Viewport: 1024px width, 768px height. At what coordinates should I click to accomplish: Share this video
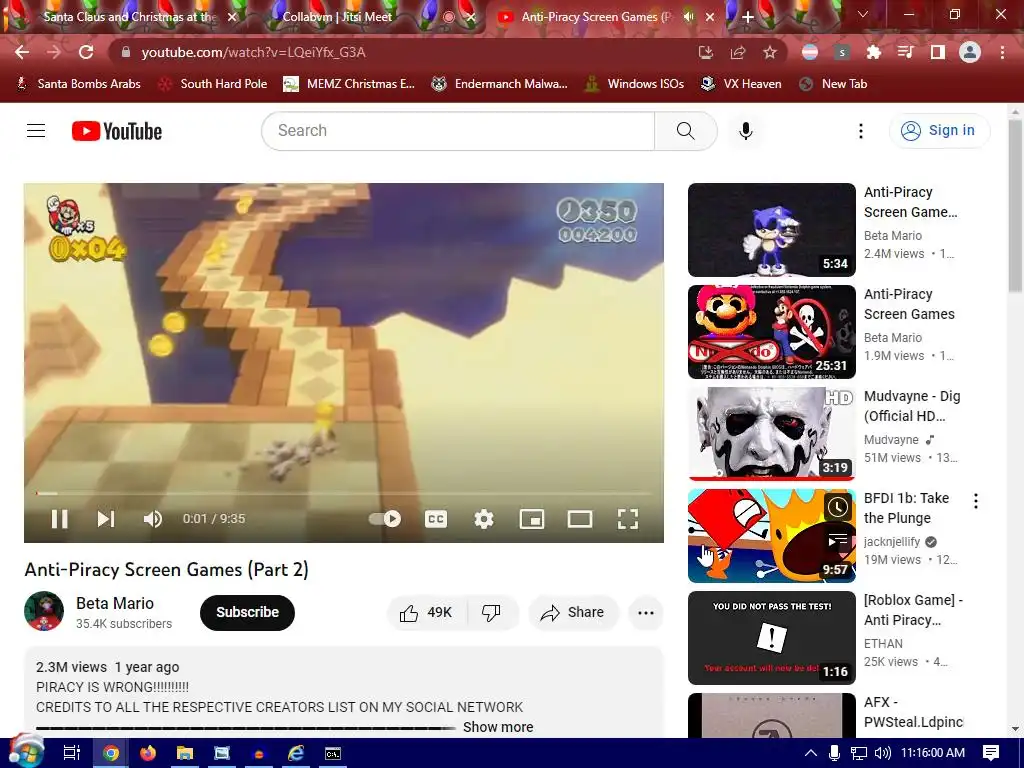(573, 613)
